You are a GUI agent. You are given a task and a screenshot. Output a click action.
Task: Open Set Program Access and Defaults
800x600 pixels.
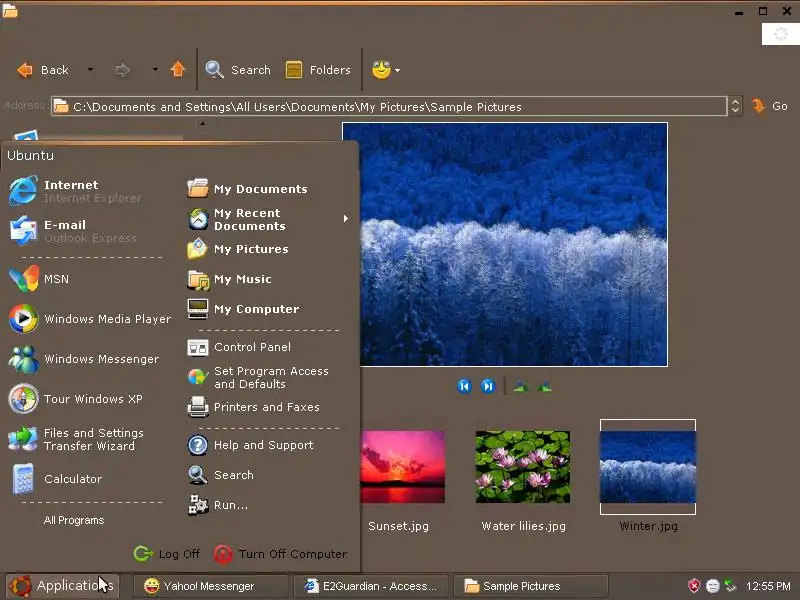point(258,378)
